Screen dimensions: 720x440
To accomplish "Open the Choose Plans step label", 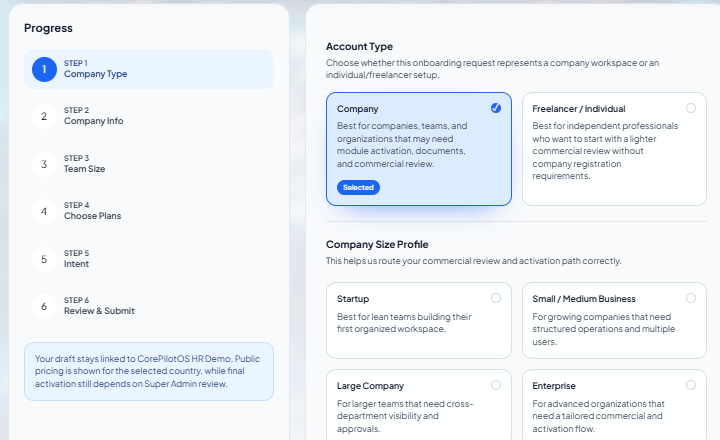I will tap(93, 216).
